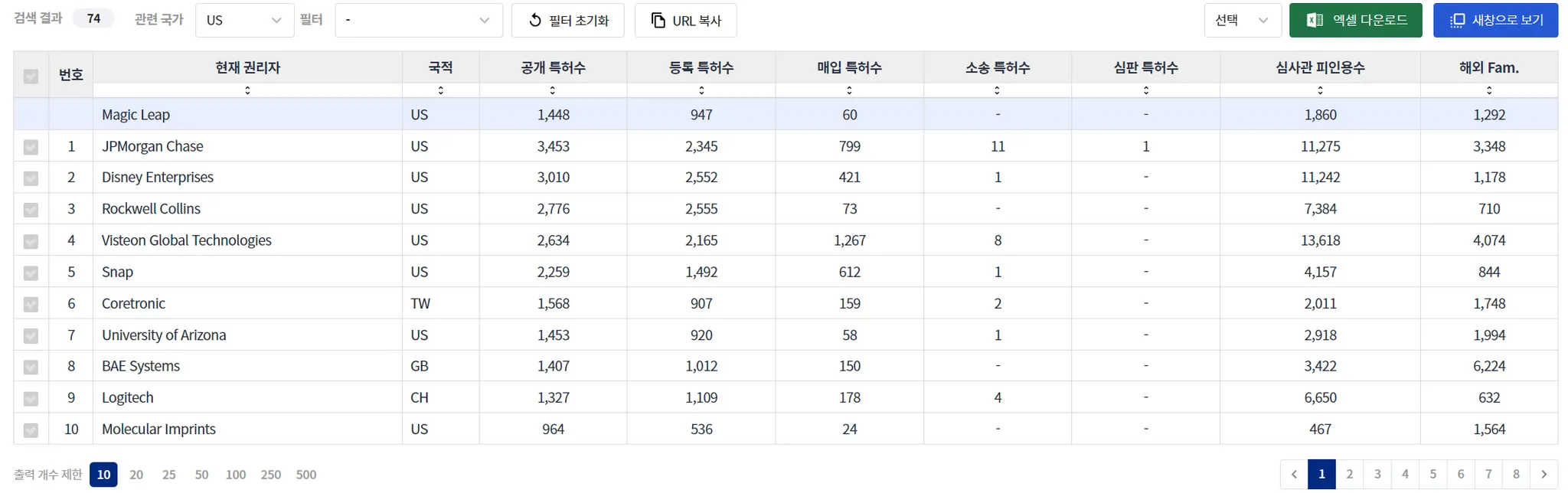Click URL 복사 button
Screen dimensions: 1568x493
point(686,20)
